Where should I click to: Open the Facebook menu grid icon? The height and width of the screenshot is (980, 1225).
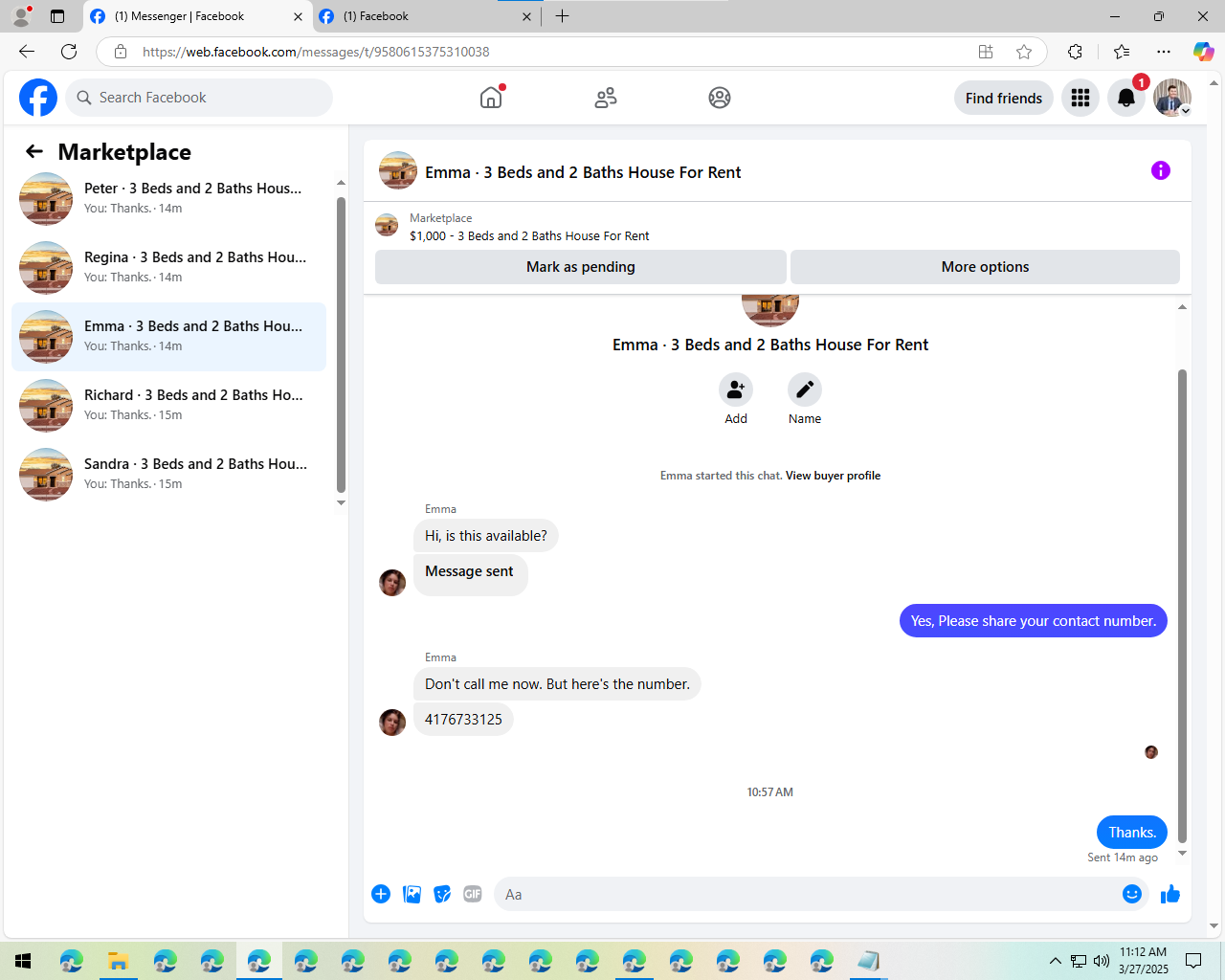click(x=1080, y=98)
